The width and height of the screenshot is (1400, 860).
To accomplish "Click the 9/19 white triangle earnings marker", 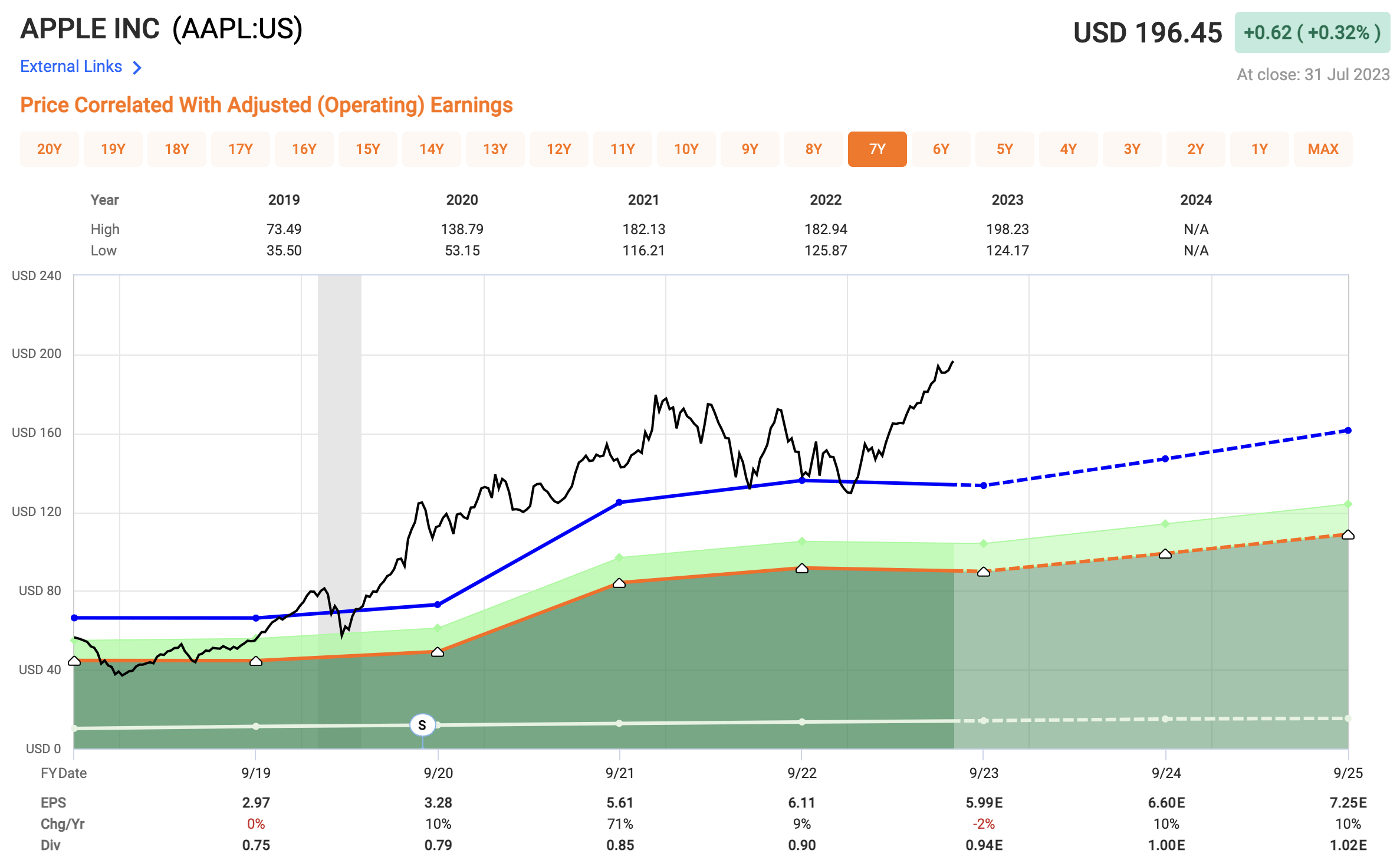I will [x=256, y=661].
